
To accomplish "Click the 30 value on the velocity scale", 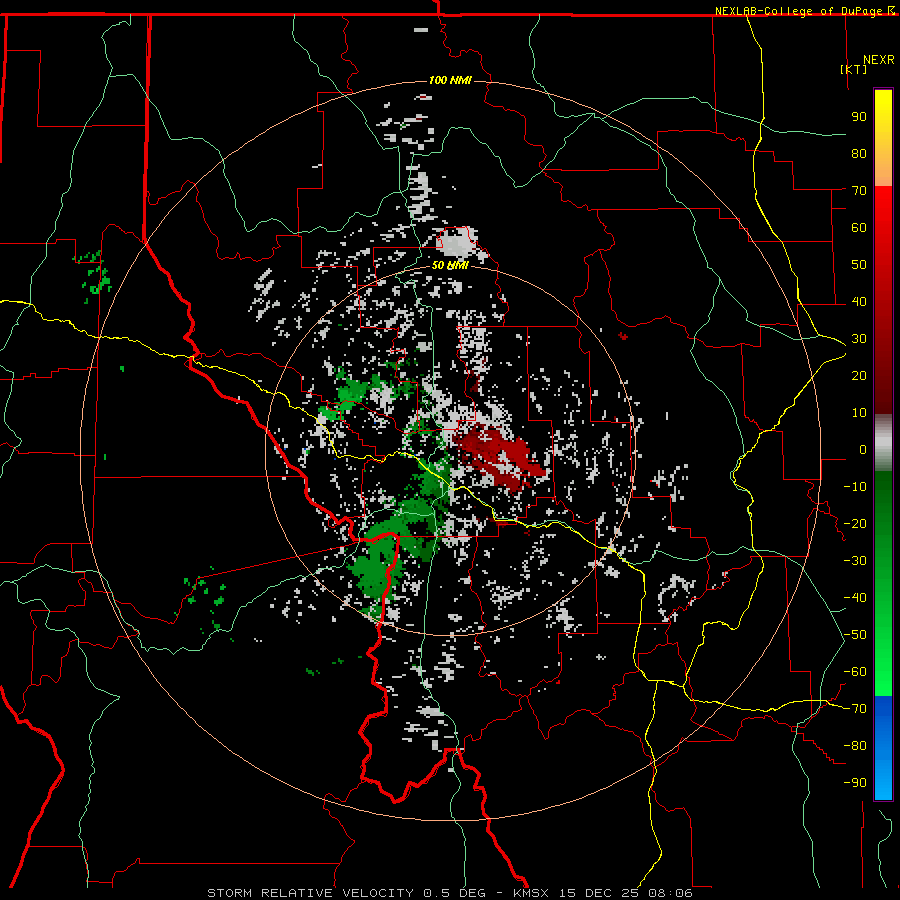I will pos(859,339).
